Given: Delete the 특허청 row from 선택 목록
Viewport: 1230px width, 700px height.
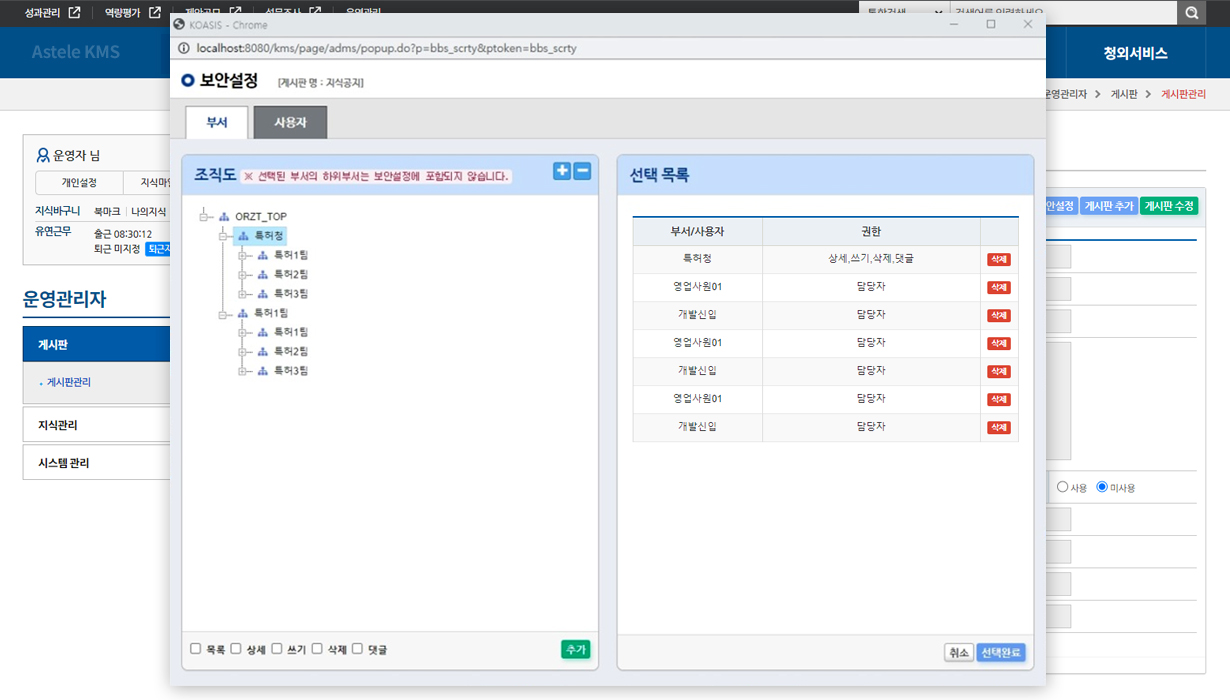Looking at the screenshot, I should pos(998,260).
